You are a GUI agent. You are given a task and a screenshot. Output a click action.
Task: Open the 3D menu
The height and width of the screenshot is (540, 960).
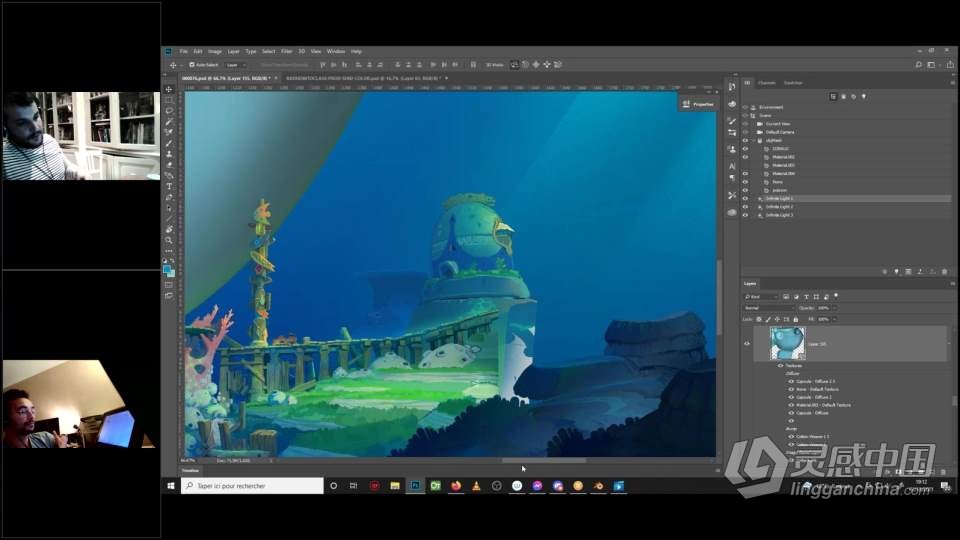[301, 51]
